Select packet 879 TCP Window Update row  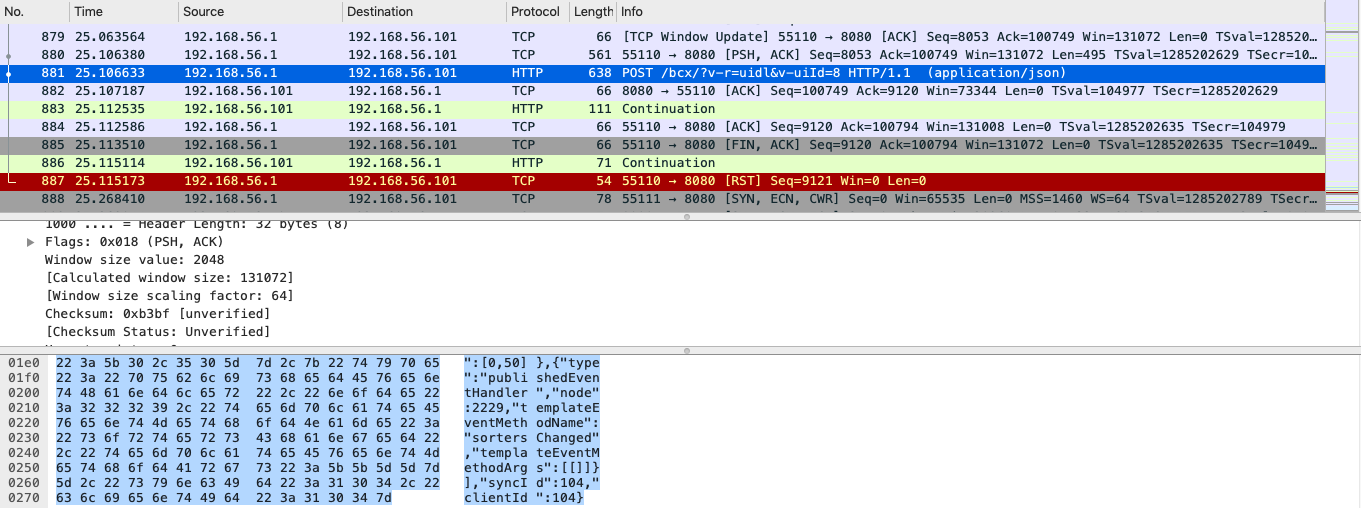point(662,37)
